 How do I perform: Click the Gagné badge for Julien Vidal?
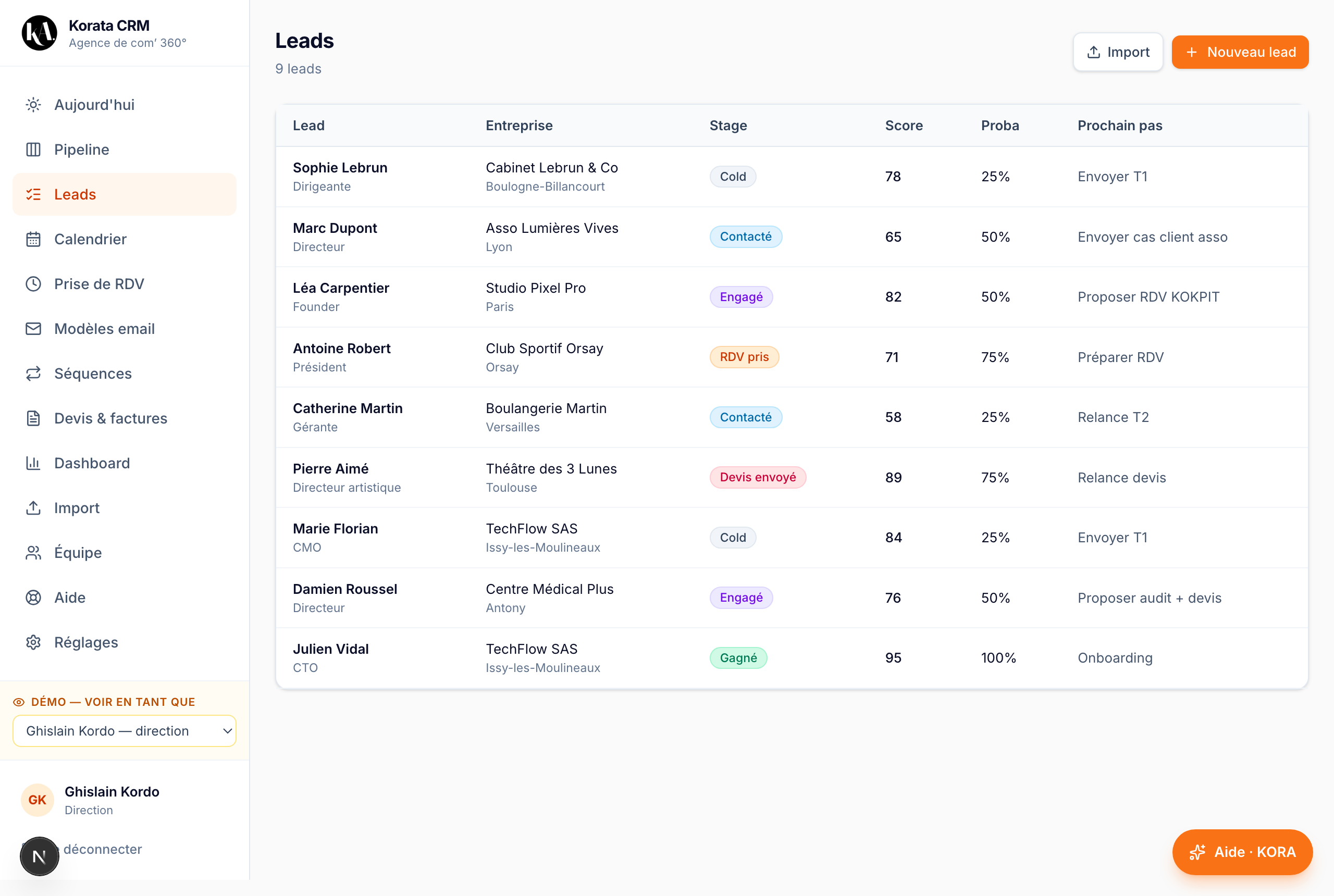[738, 658]
